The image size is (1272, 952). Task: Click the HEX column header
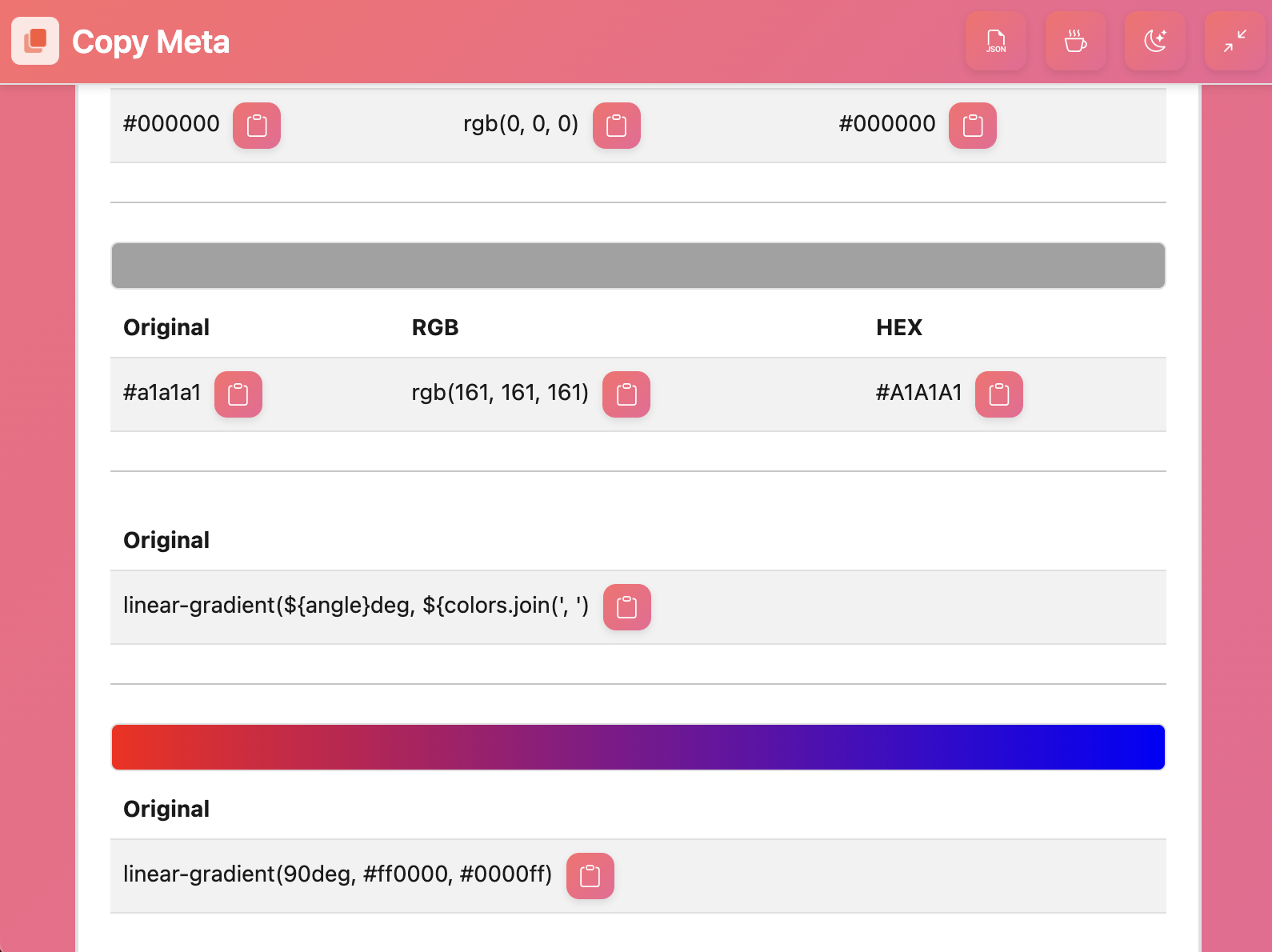[x=899, y=327]
